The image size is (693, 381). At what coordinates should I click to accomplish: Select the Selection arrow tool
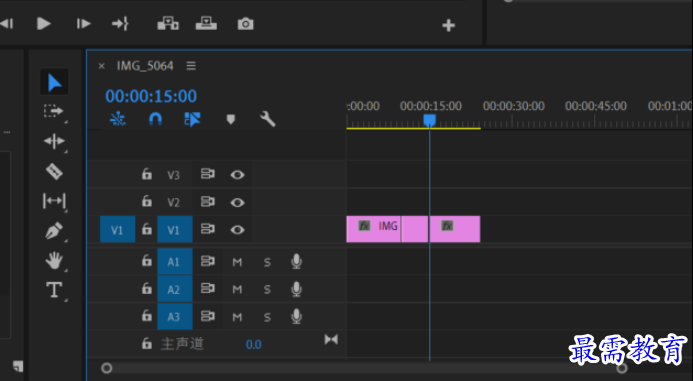(54, 82)
